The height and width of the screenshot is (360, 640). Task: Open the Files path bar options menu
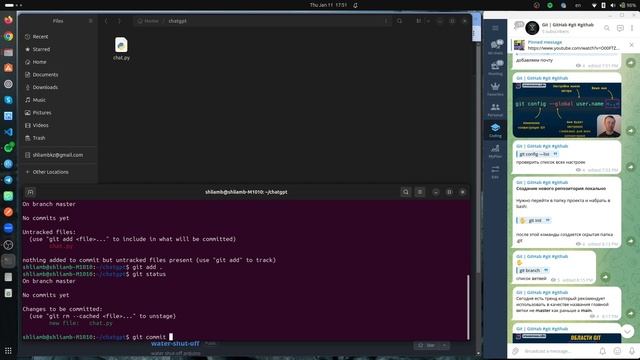point(386,21)
